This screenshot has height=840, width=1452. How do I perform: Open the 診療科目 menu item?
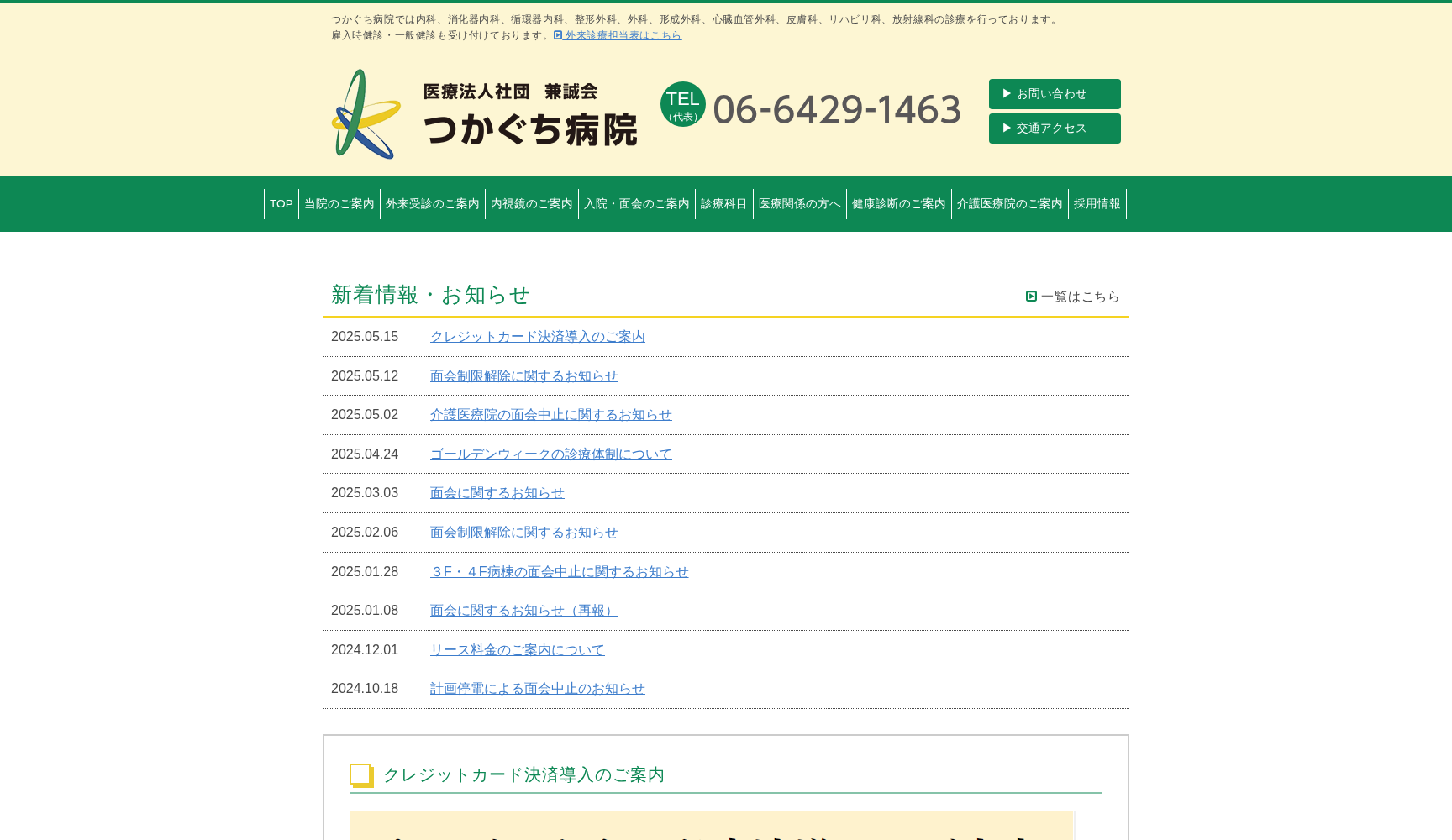pyautogui.click(x=723, y=203)
